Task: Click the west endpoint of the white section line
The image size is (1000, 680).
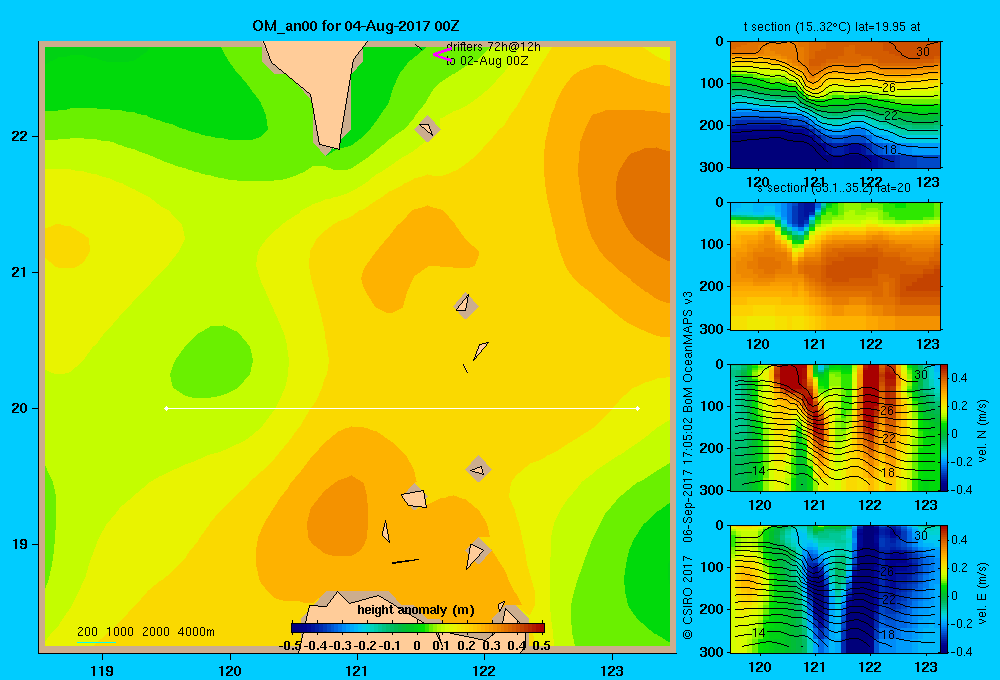Action: coord(166,408)
